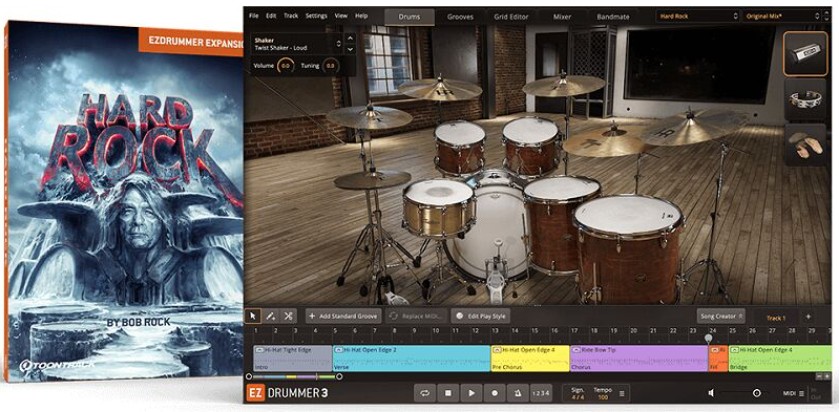Screen dimensions: 839x412
Task: Select the arrow pointer tool
Action: (x=253, y=316)
